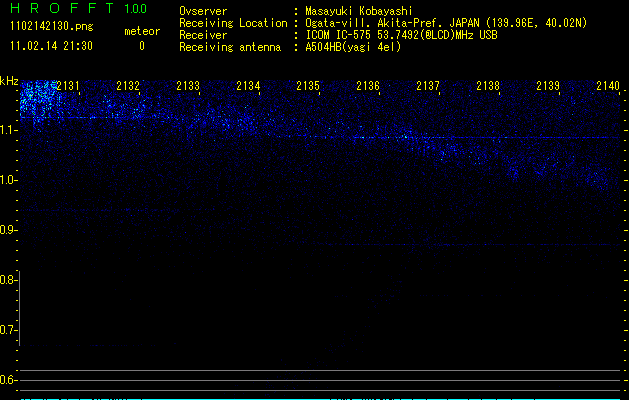629x400 pixels.
Task: Click the 2140 time marker
Action: 608,86
